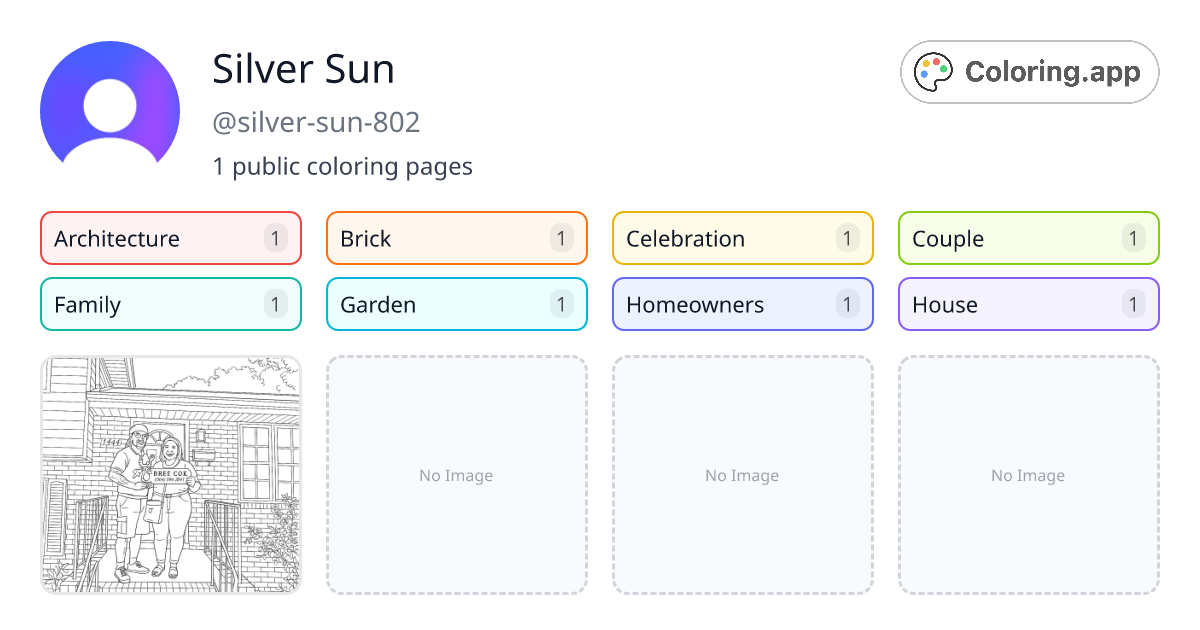Click the count badge on Architecture
The width and height of the screenshot is (1200, 630).
coord(275,238)
